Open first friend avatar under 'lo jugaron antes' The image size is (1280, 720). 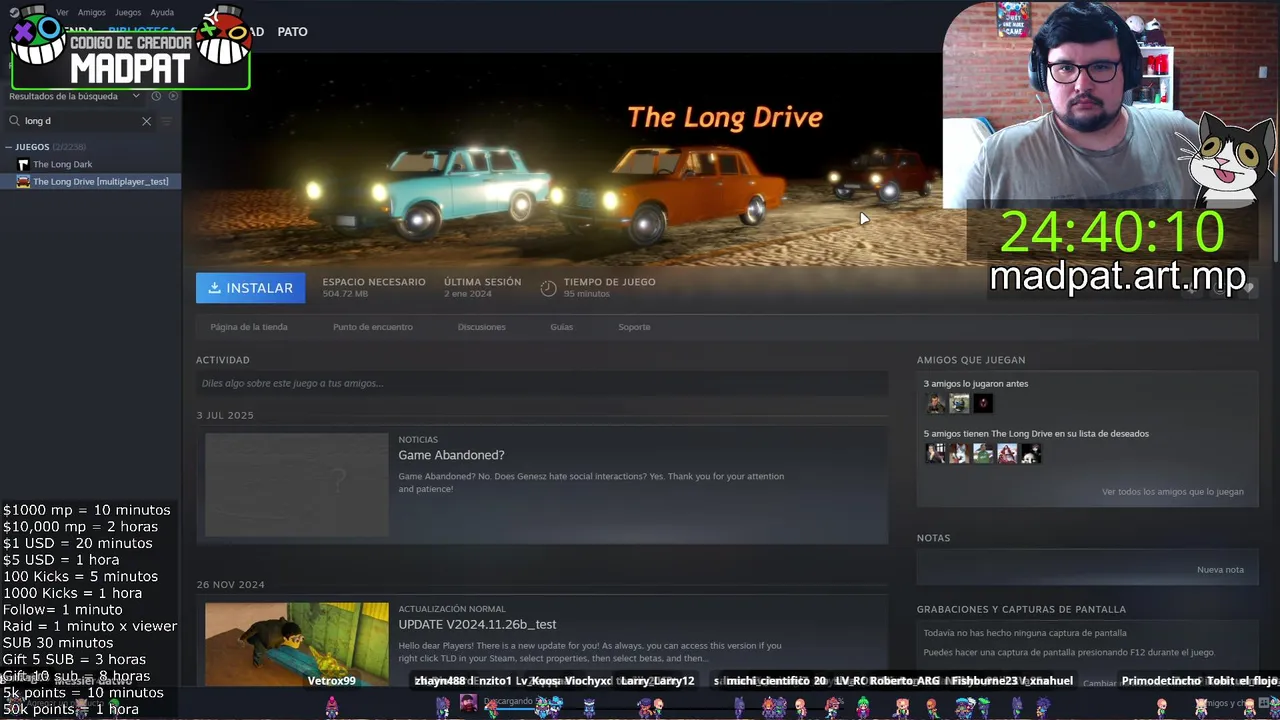click(936, 403)
